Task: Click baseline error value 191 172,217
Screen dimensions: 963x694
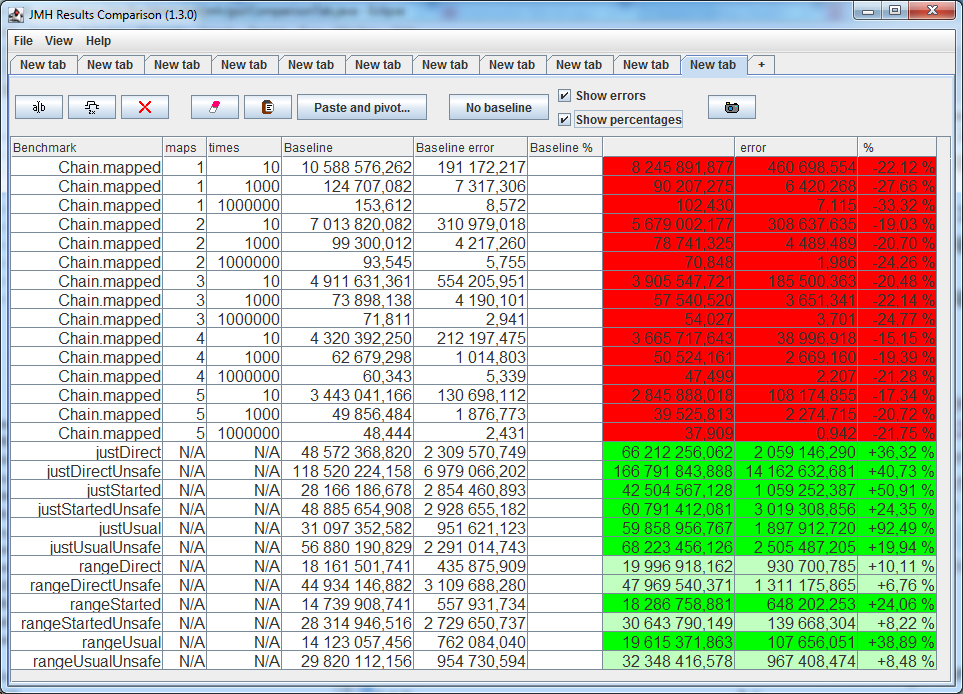Action: (x=470, y=167)
